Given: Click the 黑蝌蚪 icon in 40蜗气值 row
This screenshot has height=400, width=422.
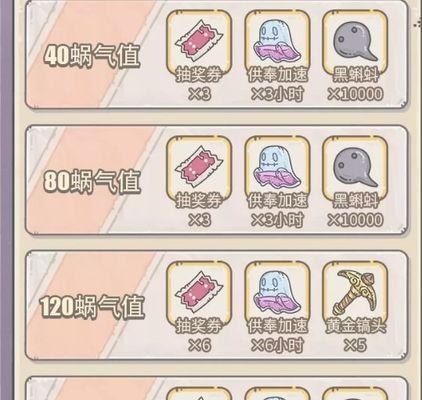Looking at the screenshot, I should click(355, 41).
